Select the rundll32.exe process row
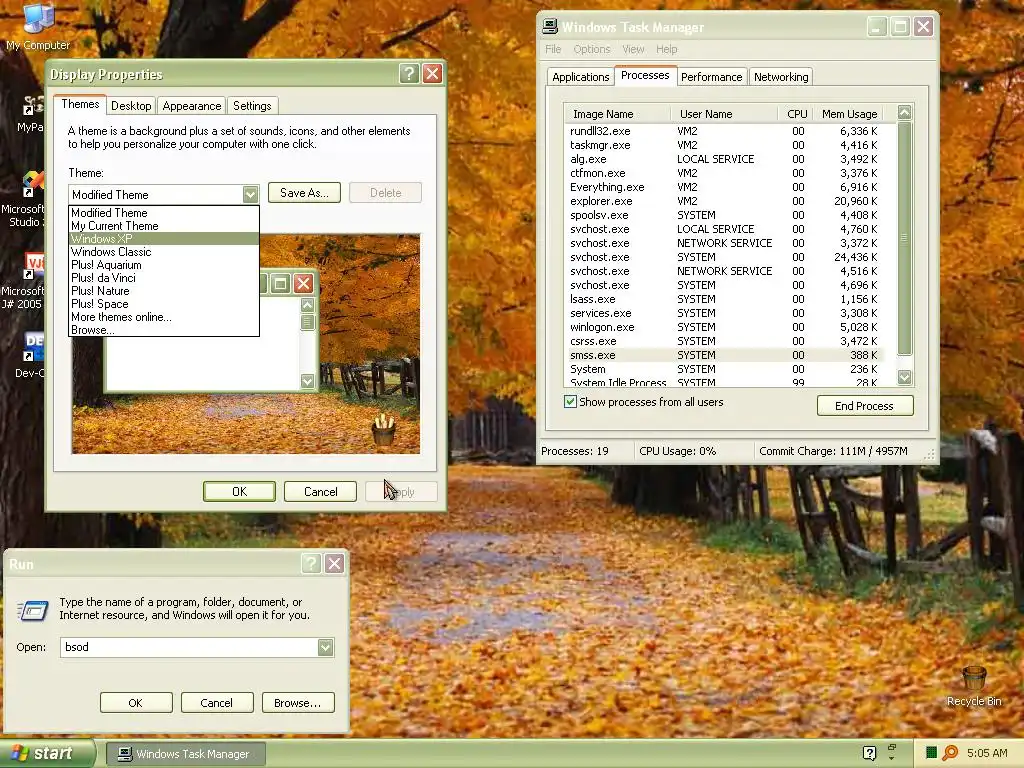The width and height of the screenshot is (1024, 768). point(724,131)
